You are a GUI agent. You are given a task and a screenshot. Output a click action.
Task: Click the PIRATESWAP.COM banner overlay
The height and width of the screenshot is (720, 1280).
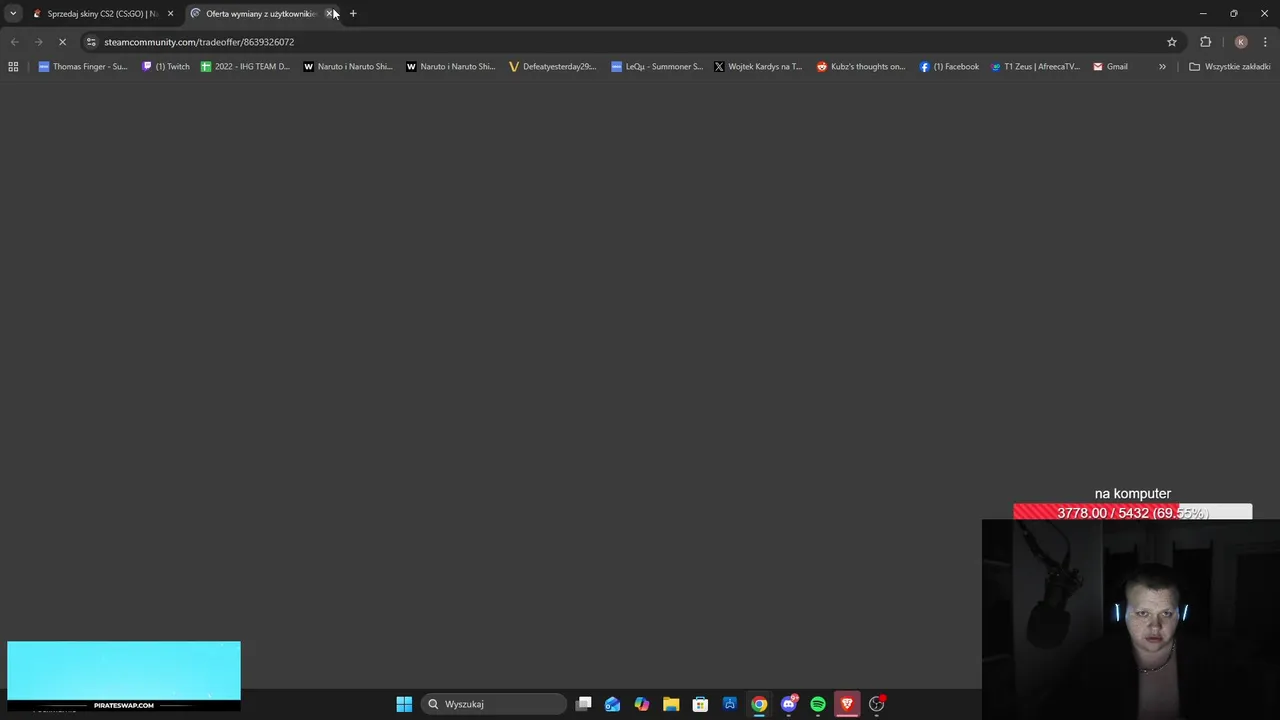click(x=124, y=676)
